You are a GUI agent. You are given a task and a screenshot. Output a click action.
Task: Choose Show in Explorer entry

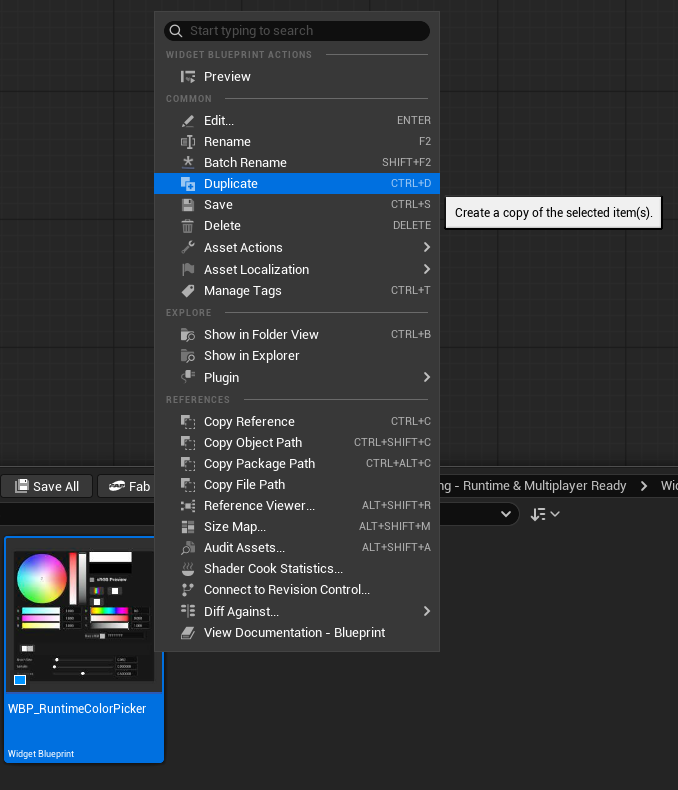pyautogui.click(x=297, y=356)
